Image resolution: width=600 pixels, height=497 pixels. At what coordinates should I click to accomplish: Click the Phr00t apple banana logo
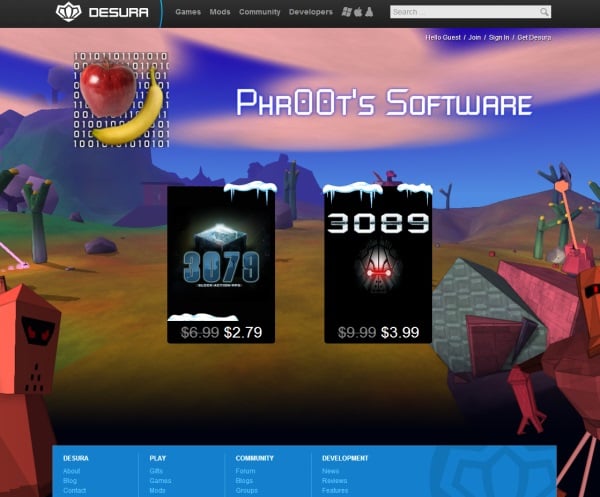(121, 100)
